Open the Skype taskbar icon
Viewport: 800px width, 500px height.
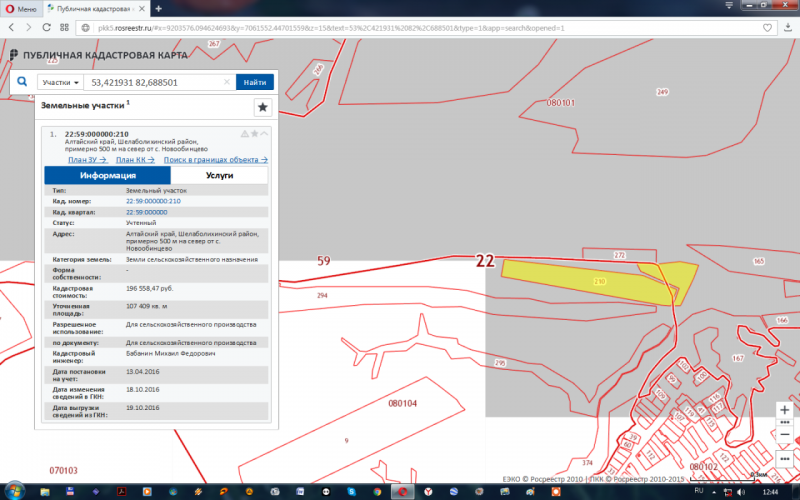click(352, 492)
